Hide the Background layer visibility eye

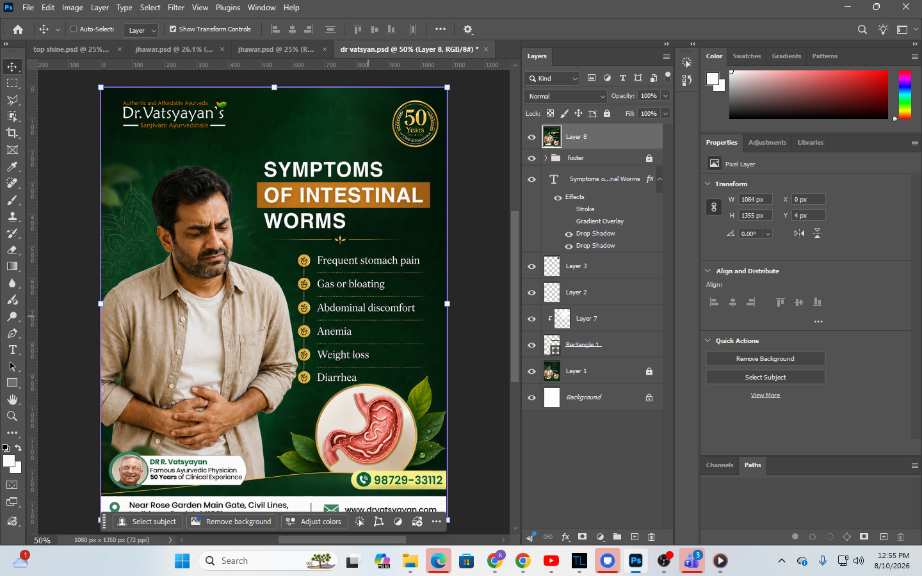pos(532,397)
